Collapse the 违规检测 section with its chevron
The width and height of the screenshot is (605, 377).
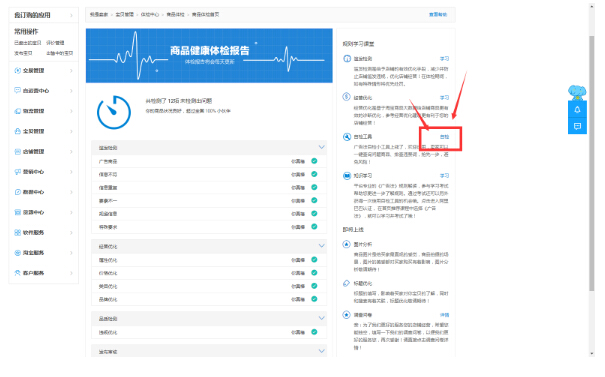coord(321,147)
